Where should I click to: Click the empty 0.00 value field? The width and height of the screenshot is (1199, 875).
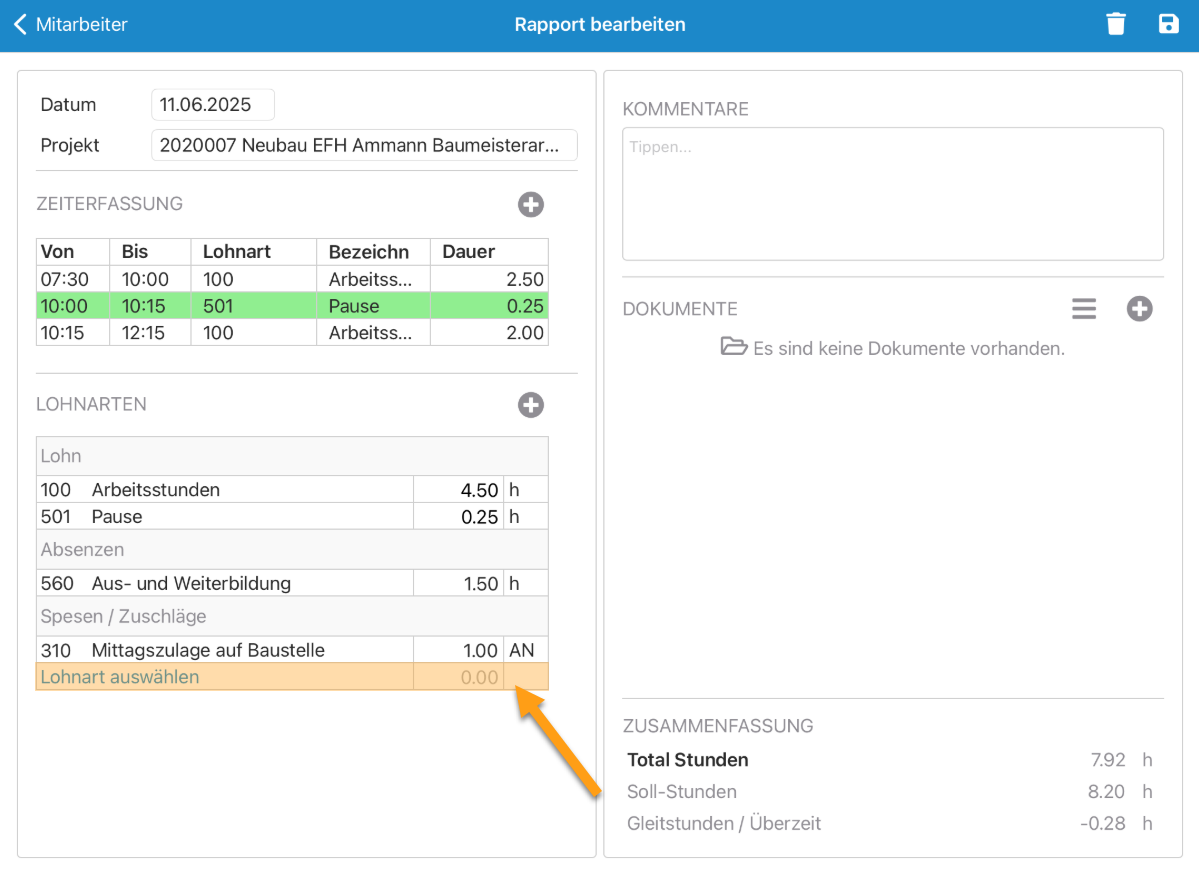tap(459, 677)
